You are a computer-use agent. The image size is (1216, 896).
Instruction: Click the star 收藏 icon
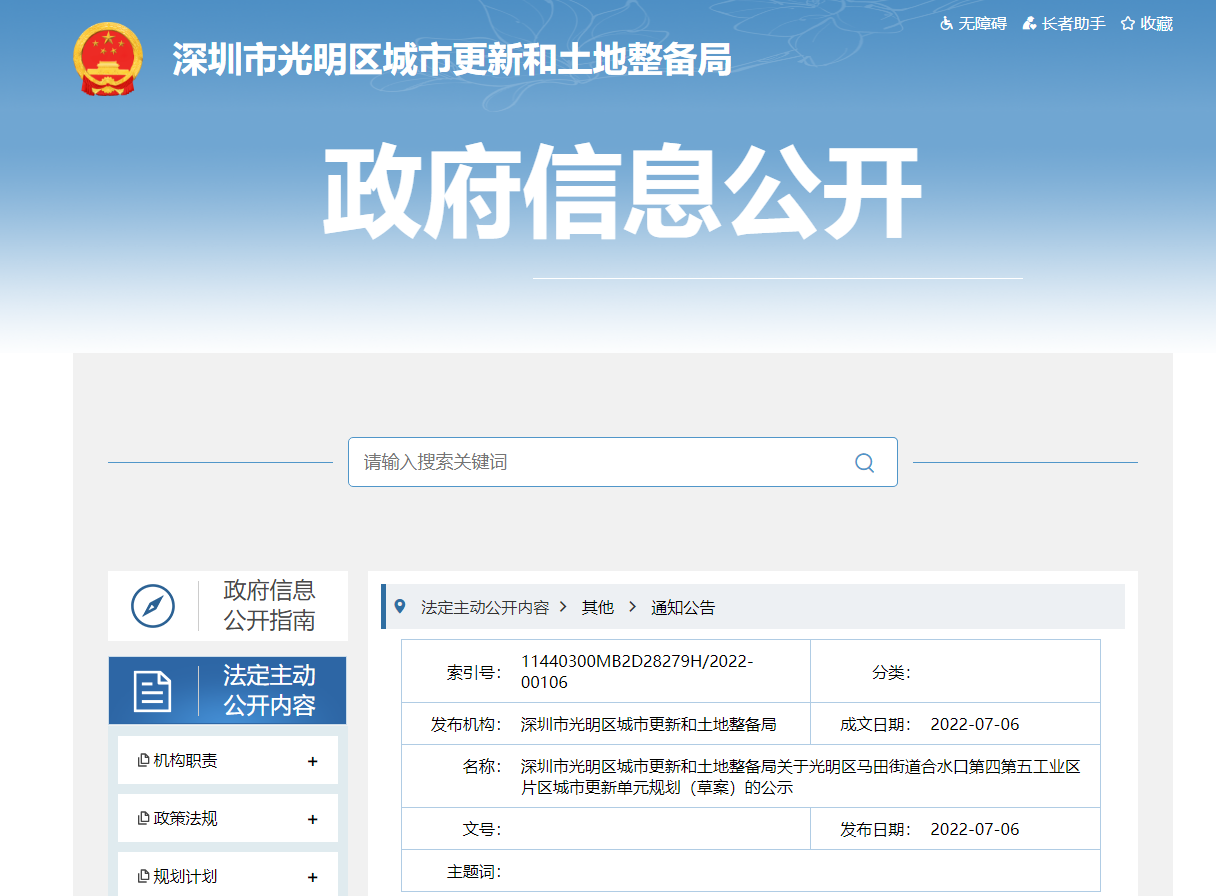1128,23
